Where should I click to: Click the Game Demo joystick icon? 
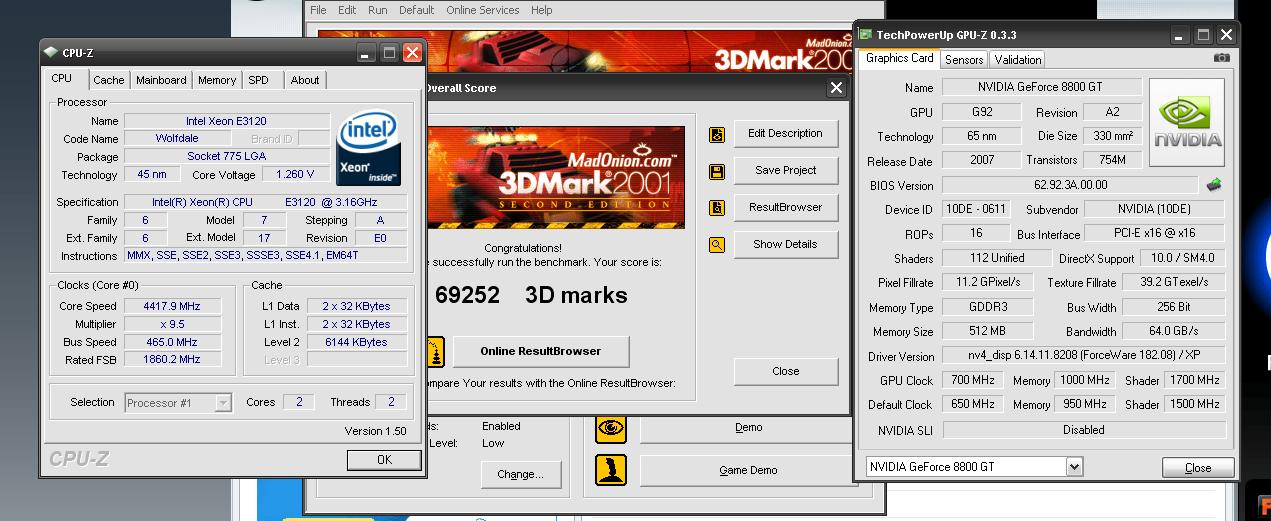click(x=611, y=470)
